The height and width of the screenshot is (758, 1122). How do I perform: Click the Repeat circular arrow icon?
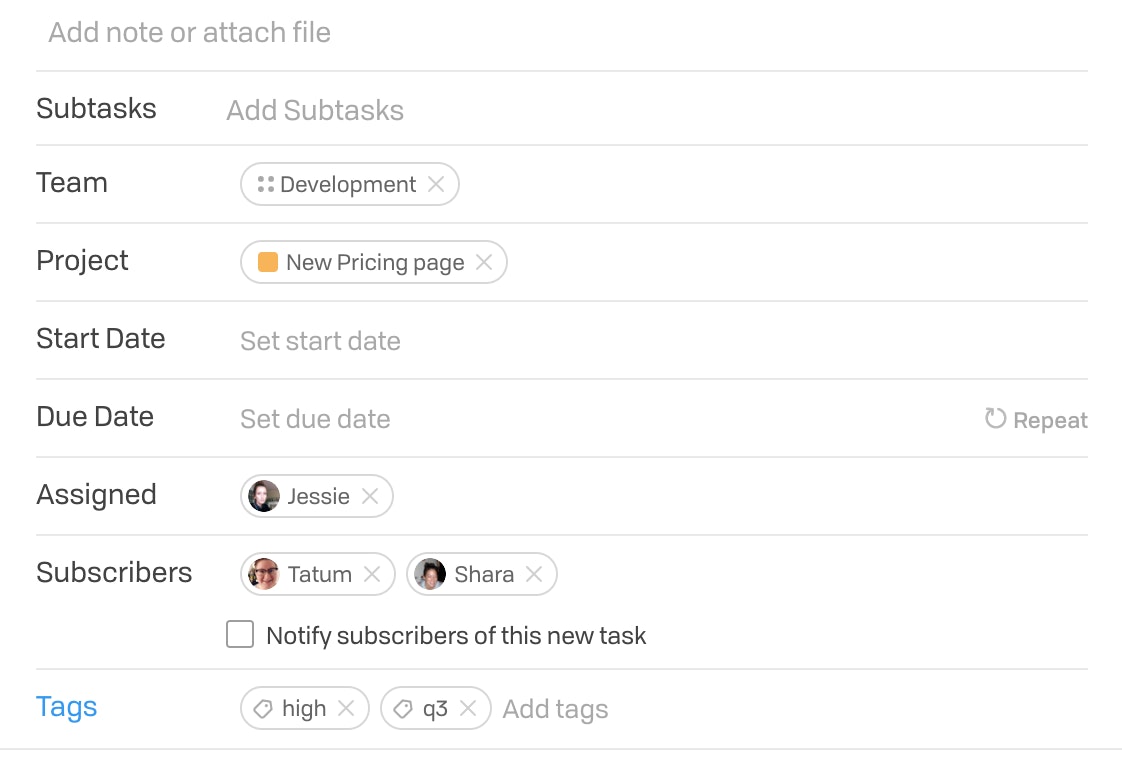click(995, 419)
